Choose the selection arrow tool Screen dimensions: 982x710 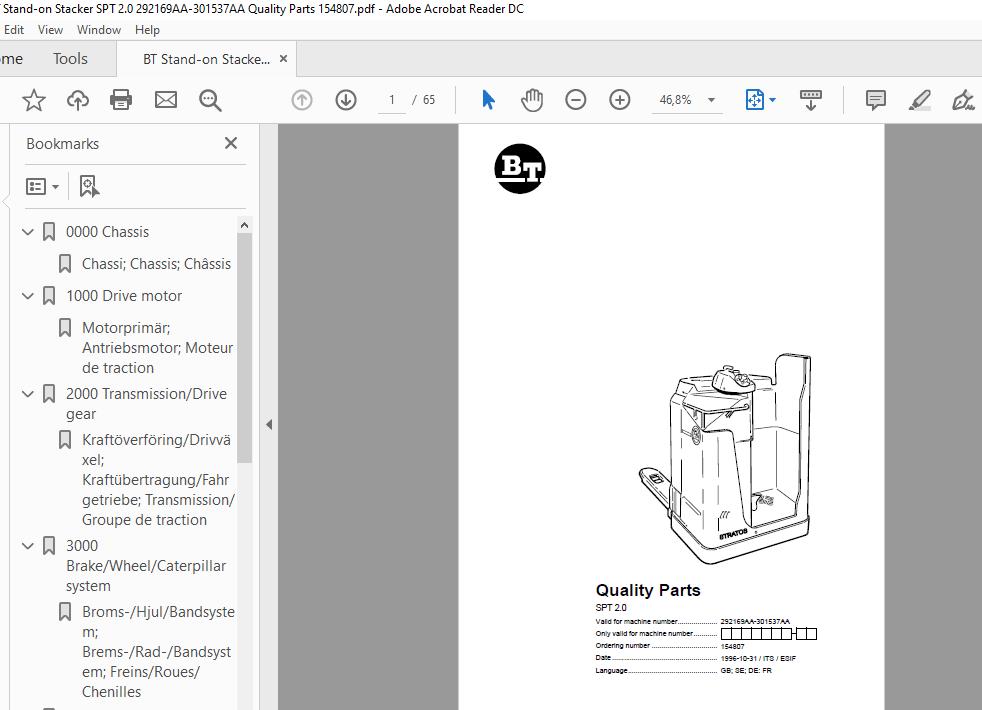[488, 100]
